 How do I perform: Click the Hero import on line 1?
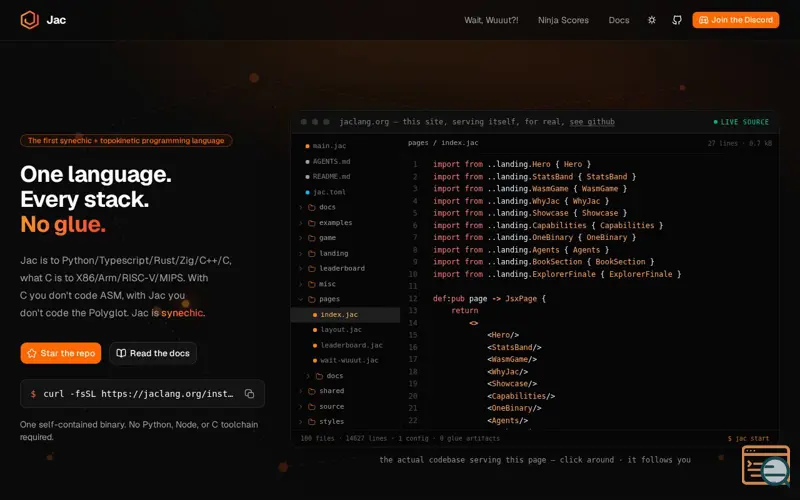[512, 164]
